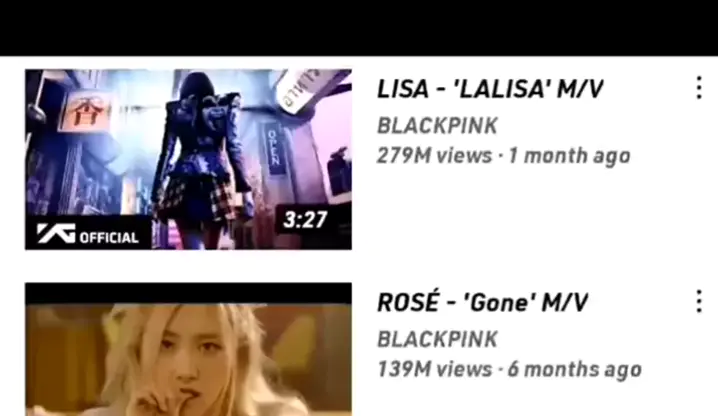The image size is (718, 416).
Task: Click the OPEN sign in the LALISA thumbnail
Action: (273, 148)
